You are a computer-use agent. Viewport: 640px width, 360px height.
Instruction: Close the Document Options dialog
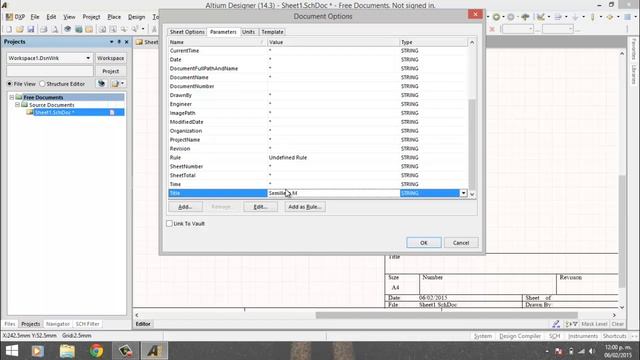click(x=475, y=14)
